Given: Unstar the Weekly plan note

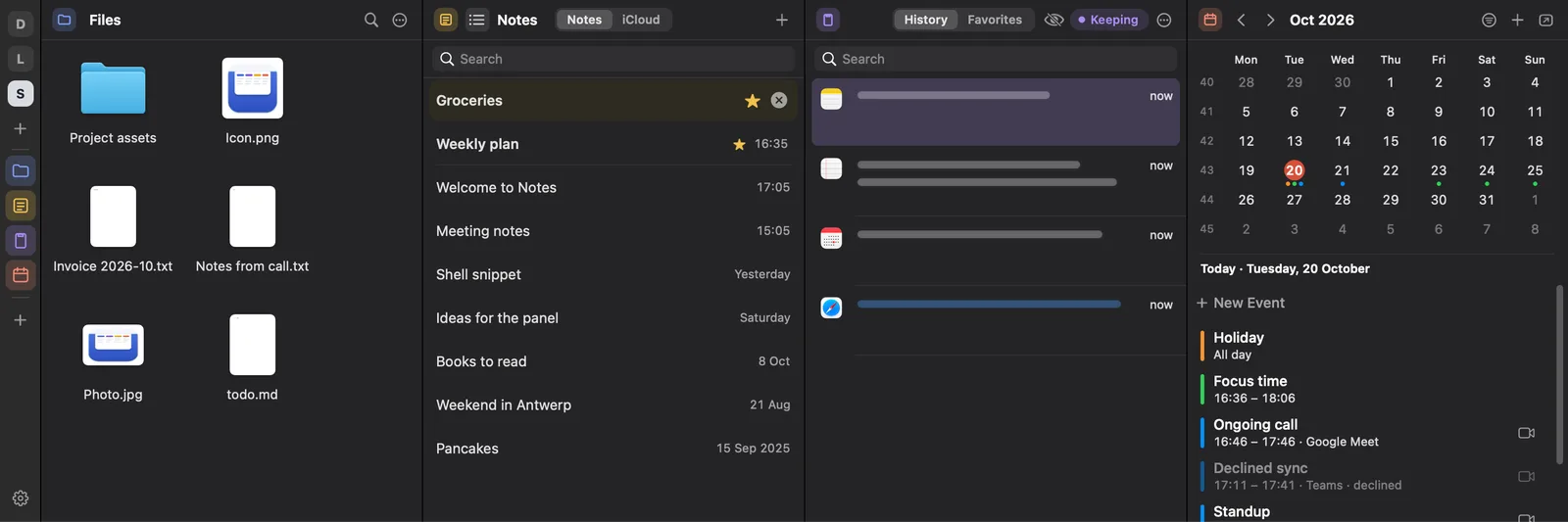Looking at the screenshot, I should (739, 144).
